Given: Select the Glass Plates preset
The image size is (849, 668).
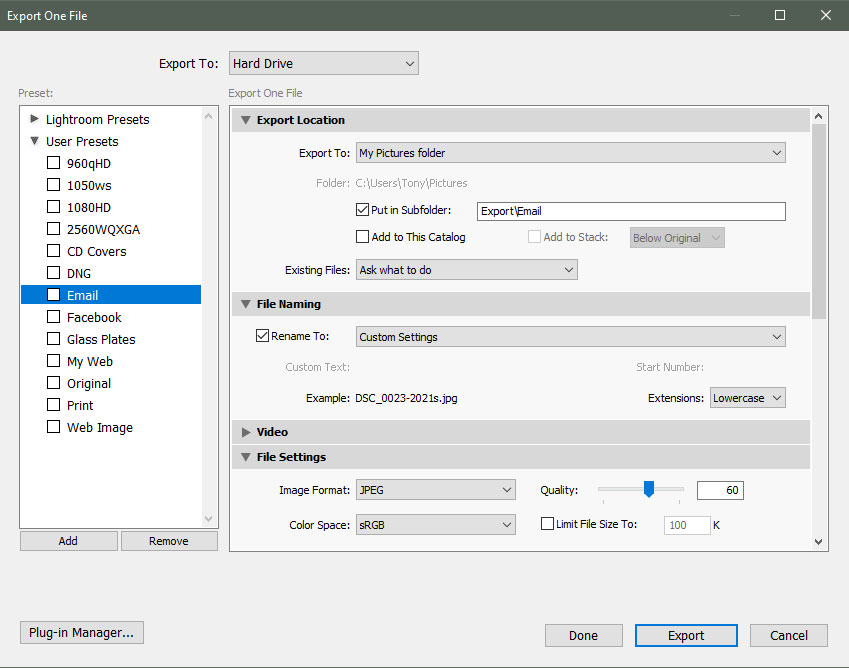Looking at the screenshot, I should coord(101,339).
